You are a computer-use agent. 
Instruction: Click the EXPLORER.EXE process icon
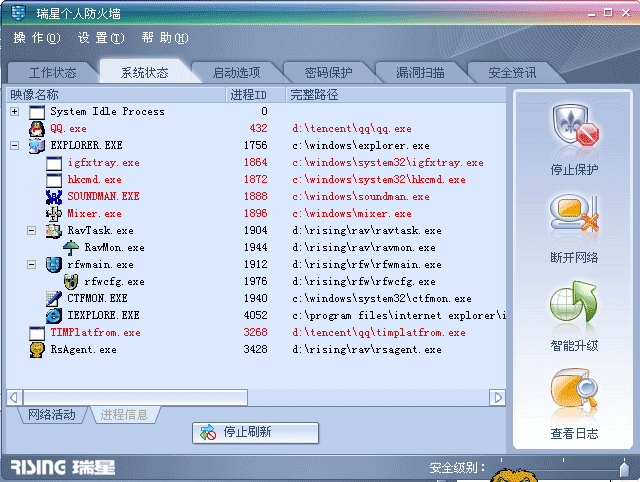(37, 146)
